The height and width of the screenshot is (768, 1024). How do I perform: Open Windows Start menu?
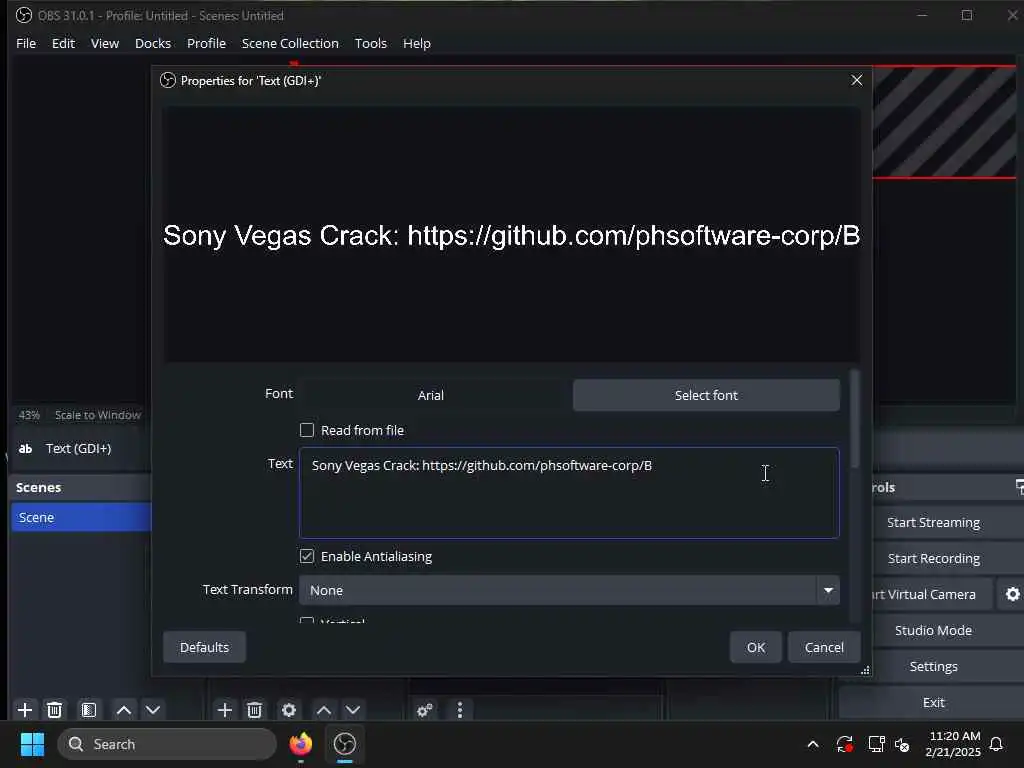coord(32,744)
